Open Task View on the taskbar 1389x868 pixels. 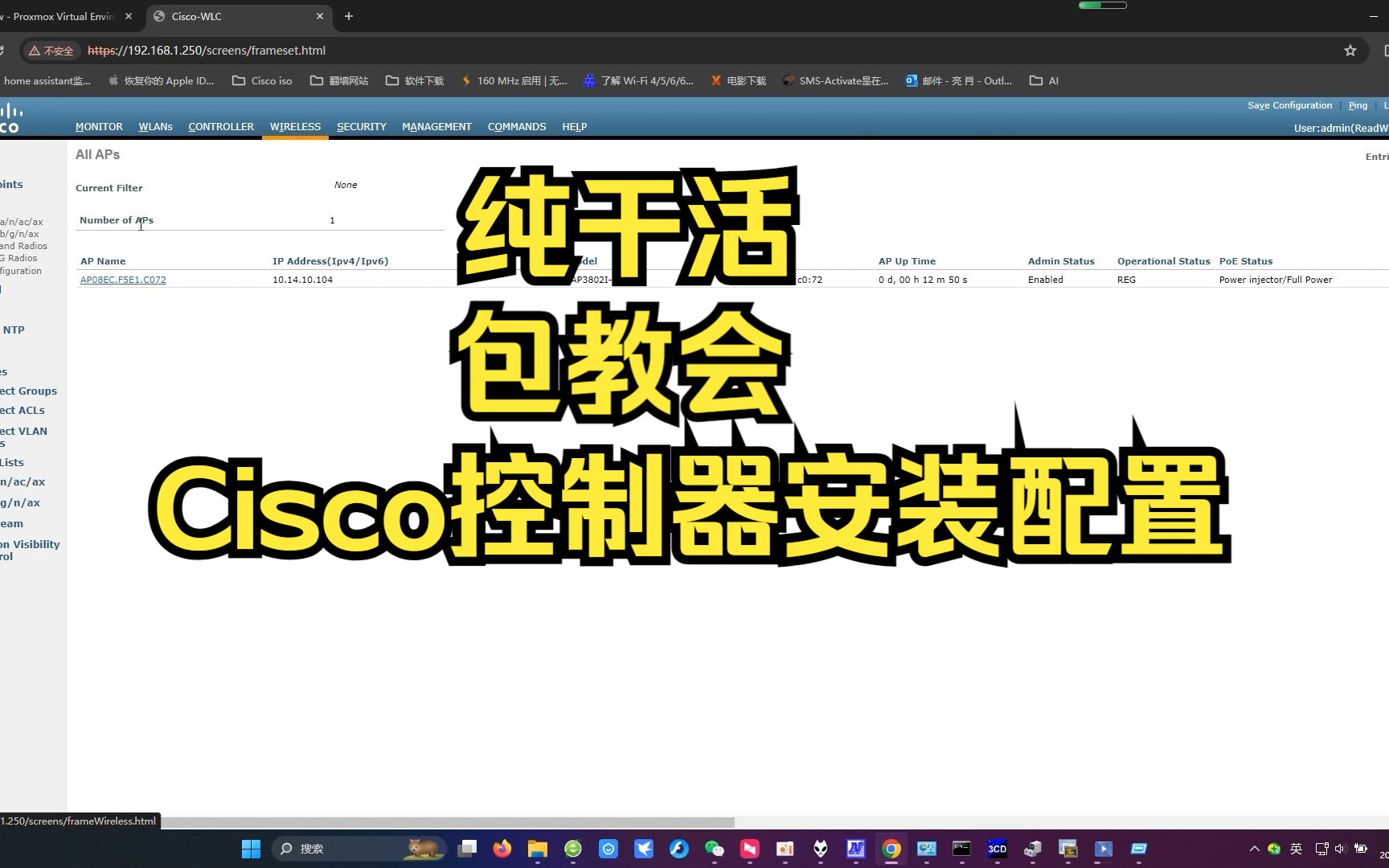coord(467,849)
